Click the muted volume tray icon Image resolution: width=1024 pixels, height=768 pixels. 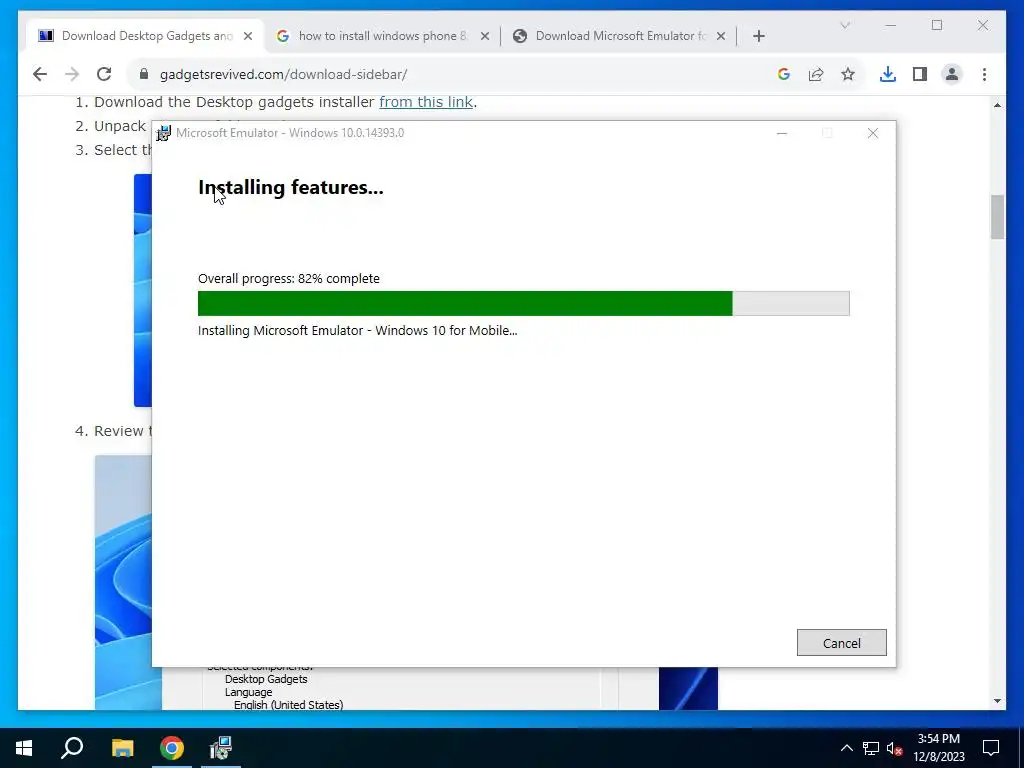(x=894, y=748)
